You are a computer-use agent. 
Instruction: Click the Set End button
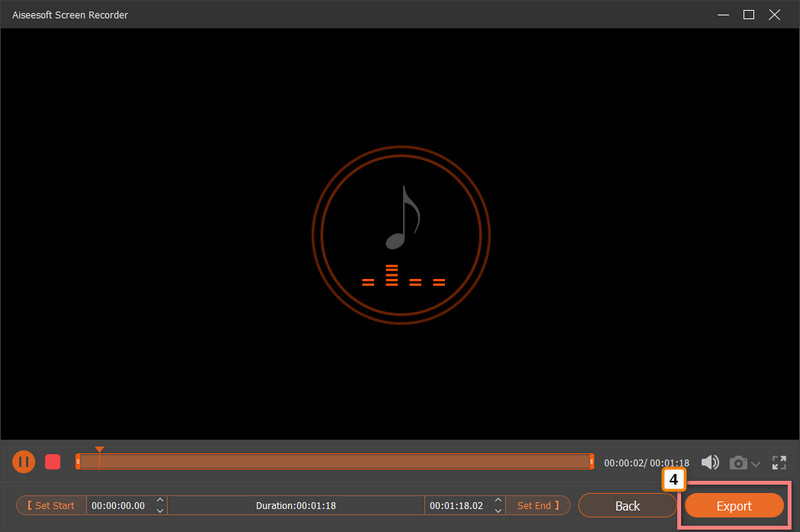pyautogui.click(x=538, y=505)
